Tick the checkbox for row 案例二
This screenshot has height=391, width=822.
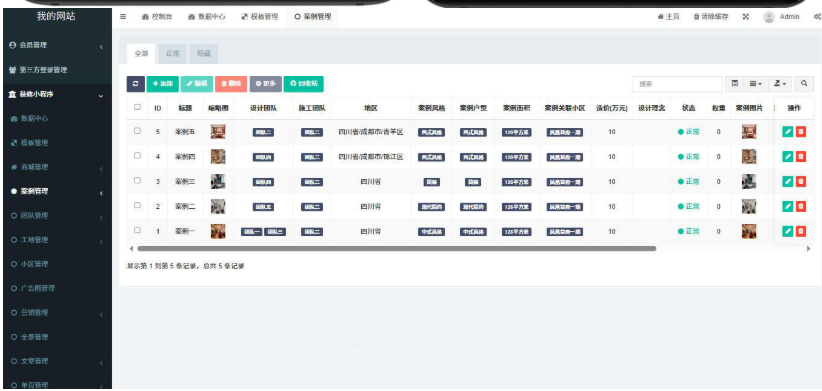(x=137, y=205)
